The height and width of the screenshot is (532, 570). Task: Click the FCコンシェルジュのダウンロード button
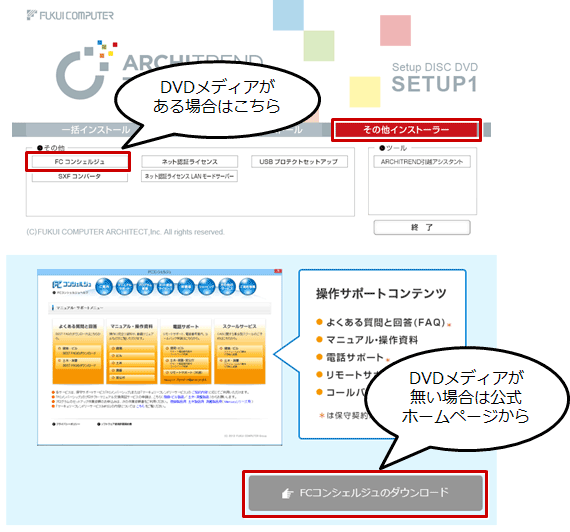click(365, 493)
